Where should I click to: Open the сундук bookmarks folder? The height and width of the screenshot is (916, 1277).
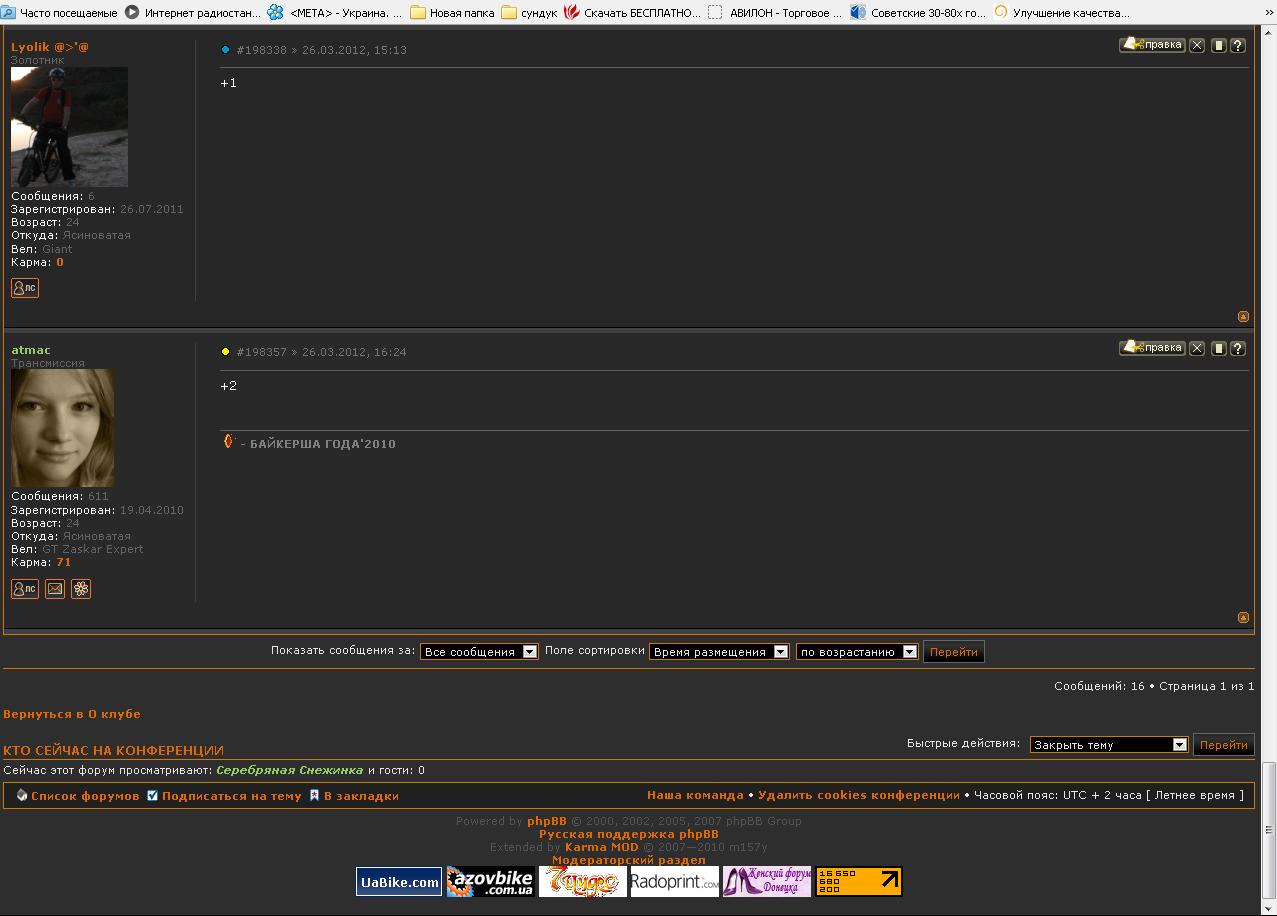(530, 13)
